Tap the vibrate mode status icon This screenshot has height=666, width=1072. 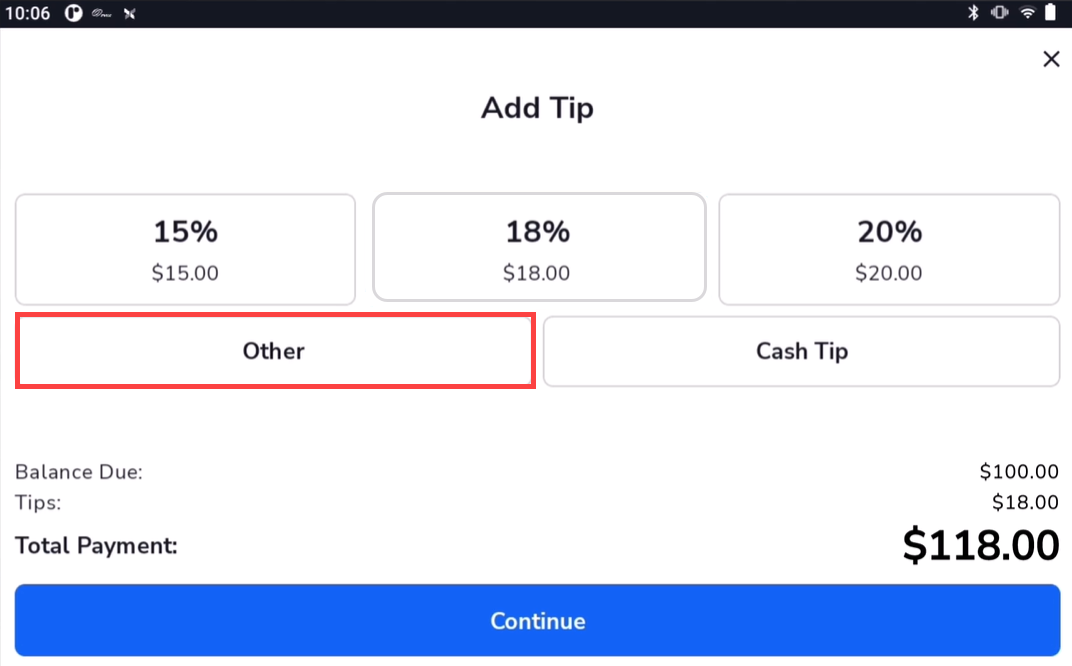click(998, 13)
